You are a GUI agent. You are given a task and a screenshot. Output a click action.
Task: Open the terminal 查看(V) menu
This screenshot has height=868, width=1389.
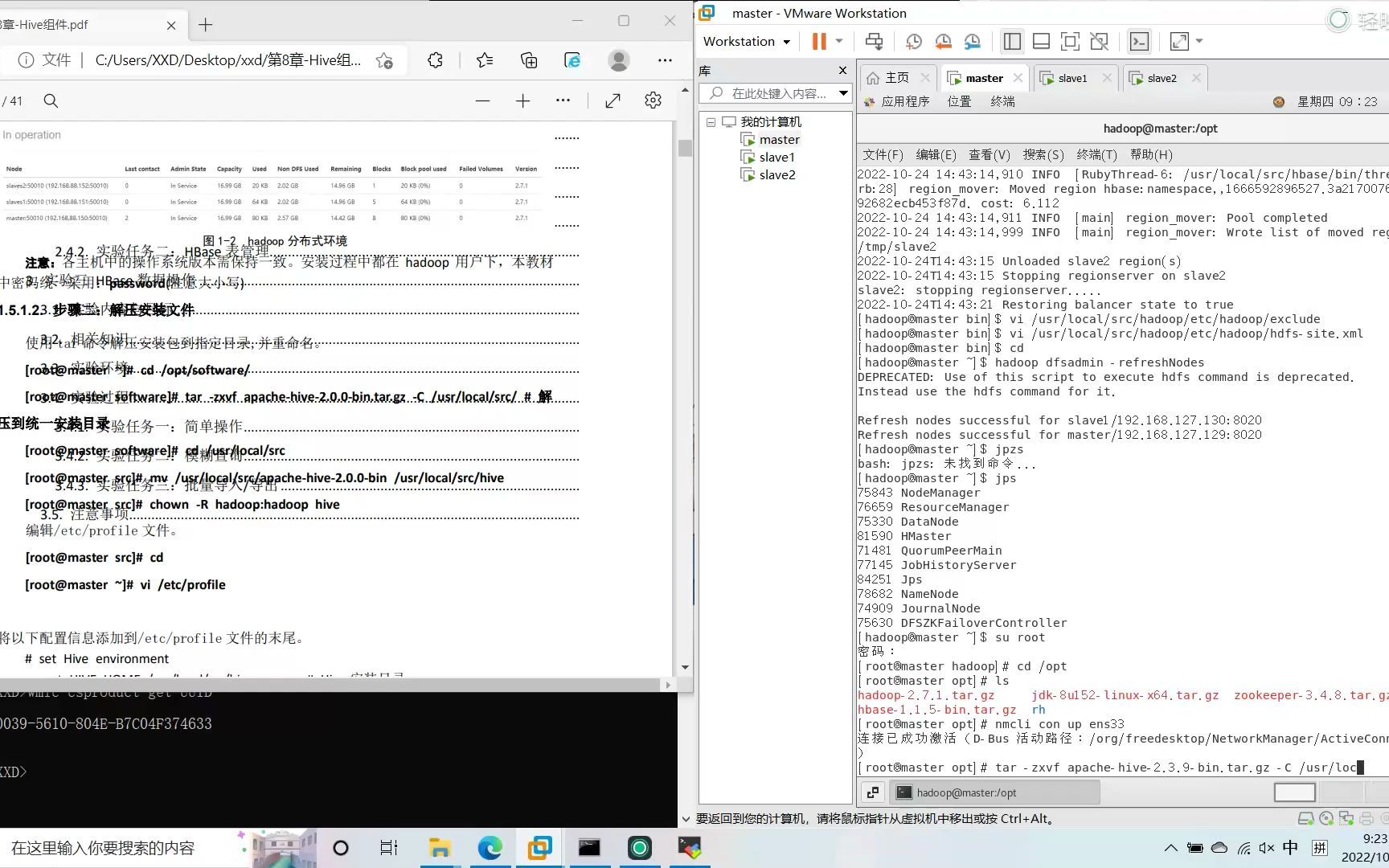989,154
